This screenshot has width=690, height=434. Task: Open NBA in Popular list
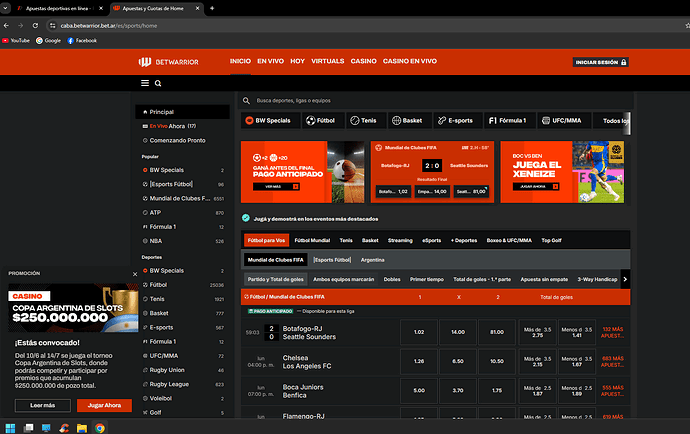182,241
